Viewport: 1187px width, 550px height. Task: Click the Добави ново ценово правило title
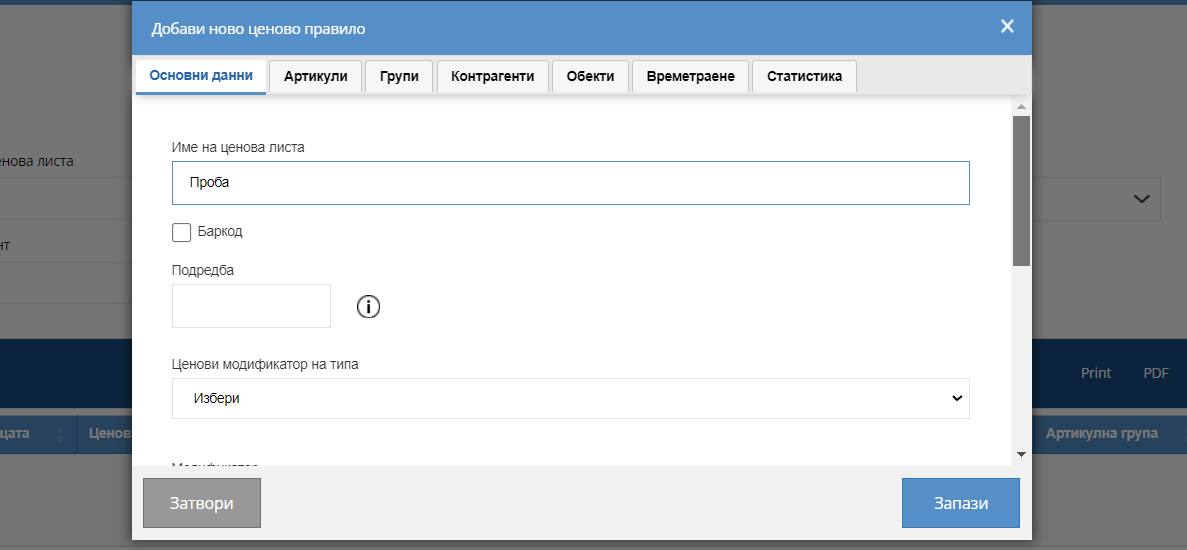(x=258, y=30)
